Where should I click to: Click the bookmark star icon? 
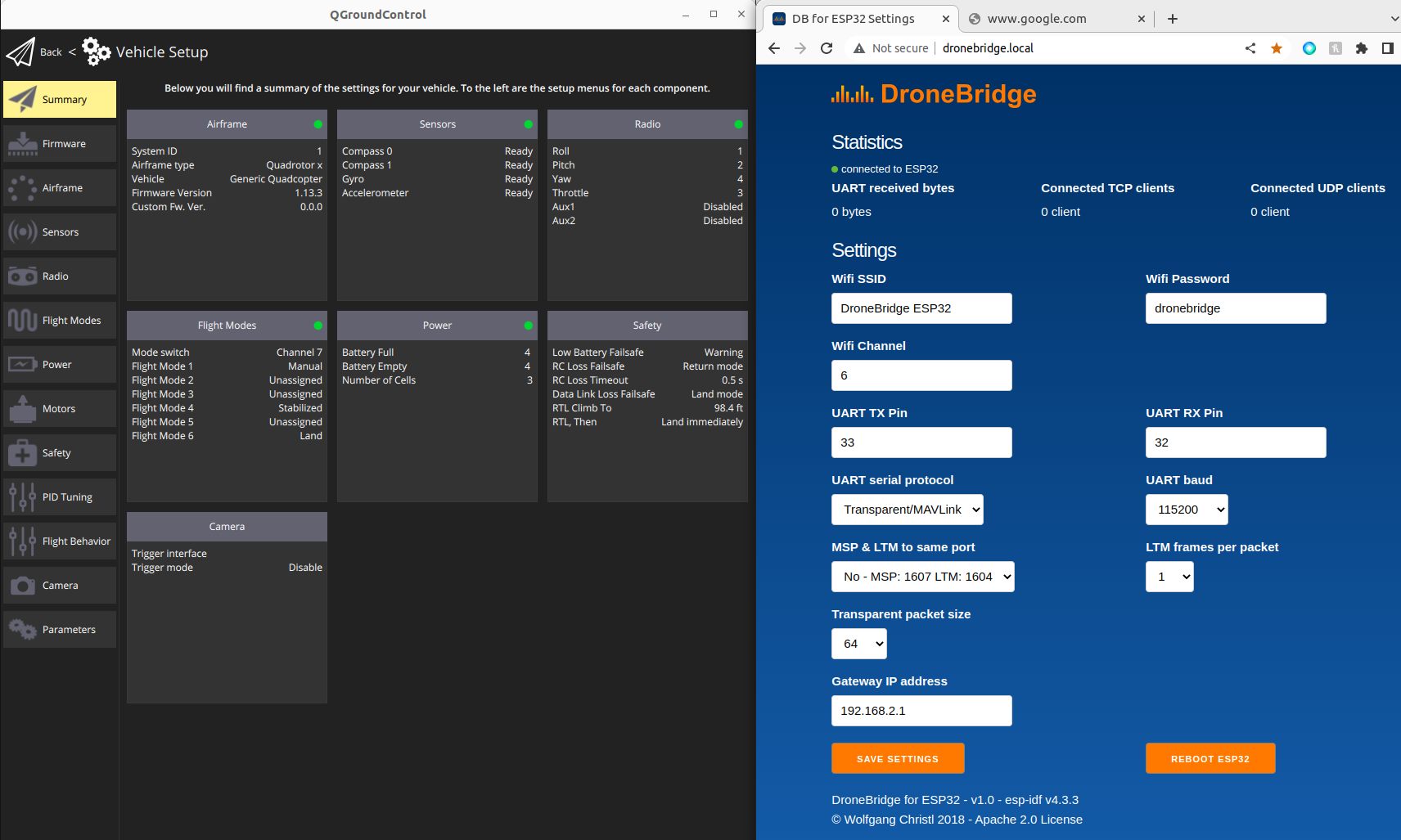[1277, 48]
